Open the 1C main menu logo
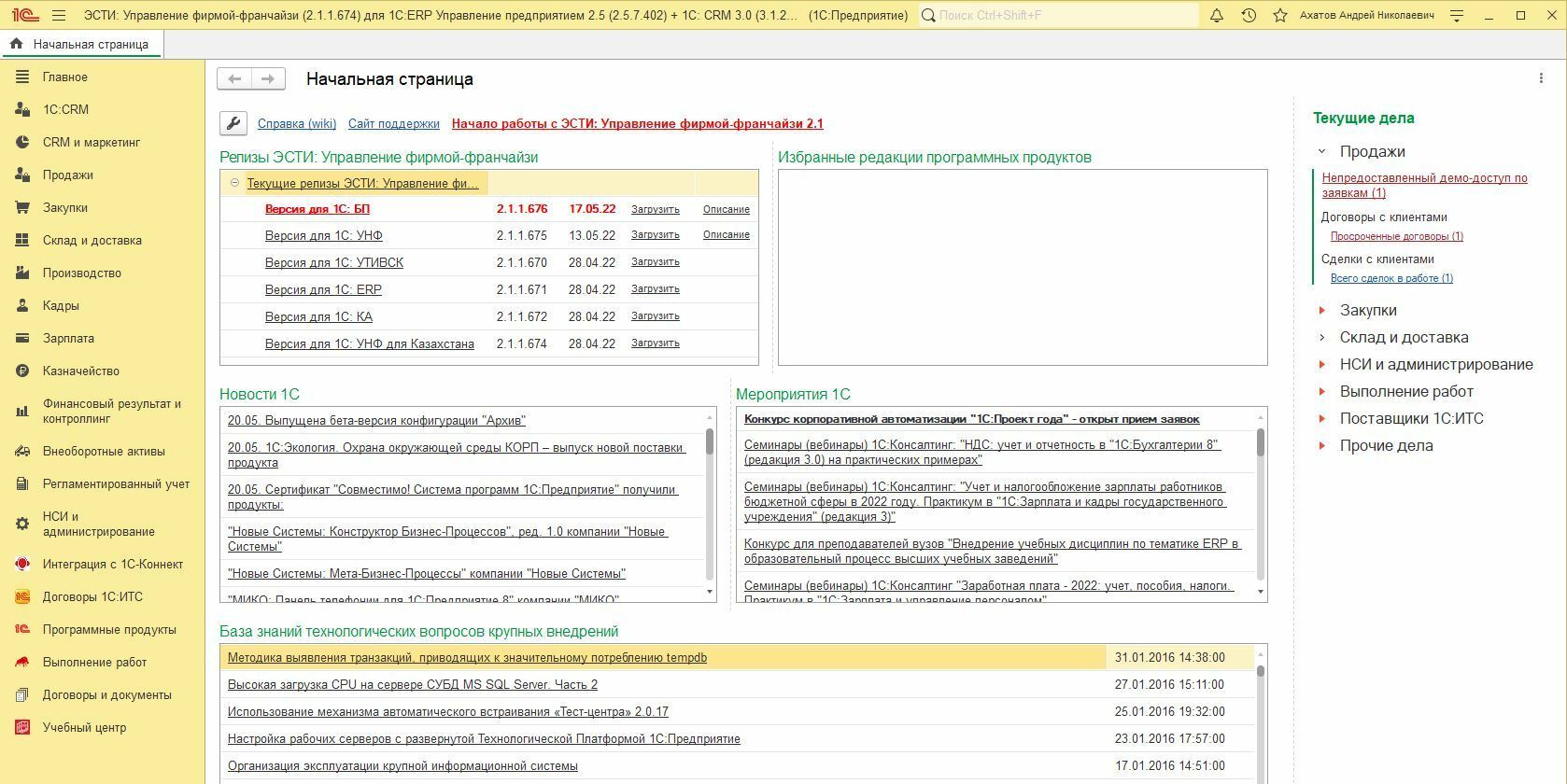This screenshot has height=784, width=1567. tap(24, 15)
